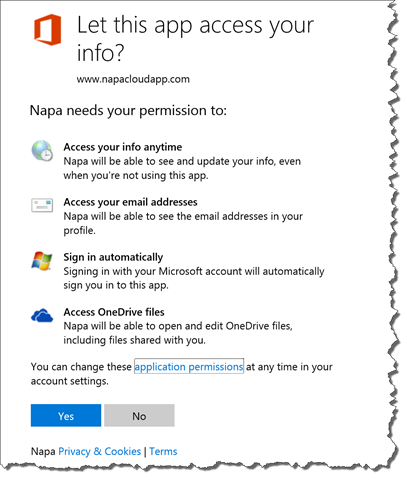Decline access with the No button
The image size is (407, 480).
pyautogui.click(x=139, y=415)
